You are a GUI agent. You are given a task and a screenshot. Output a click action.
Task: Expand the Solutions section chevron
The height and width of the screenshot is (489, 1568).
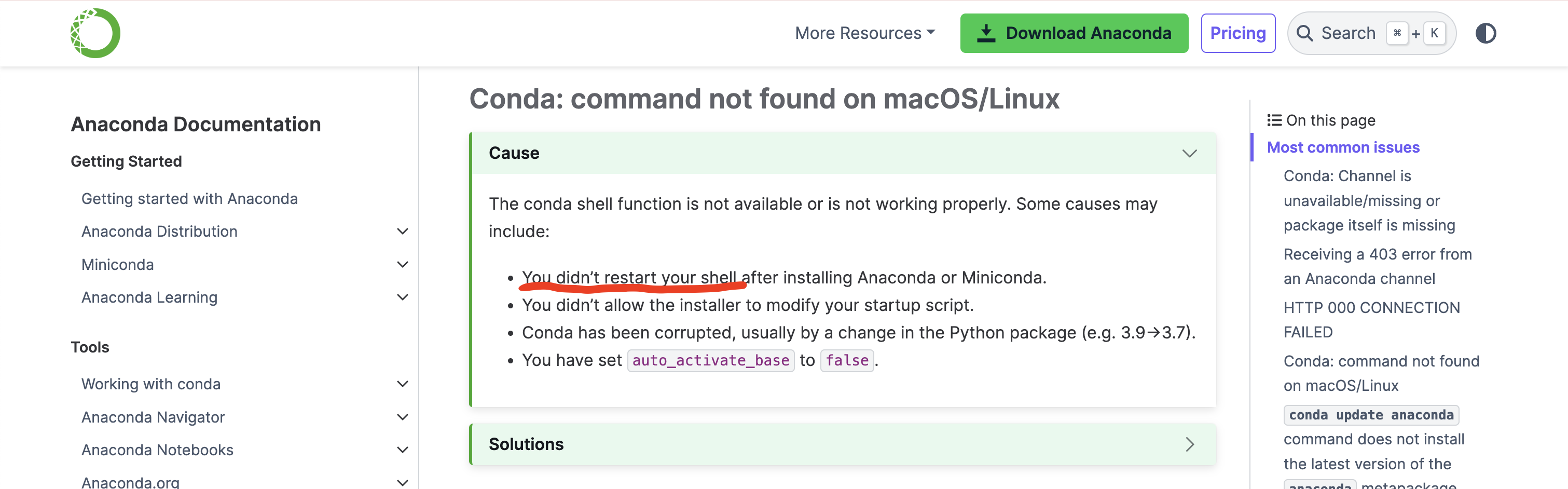pyautogui.click(x=1189, y=444)
